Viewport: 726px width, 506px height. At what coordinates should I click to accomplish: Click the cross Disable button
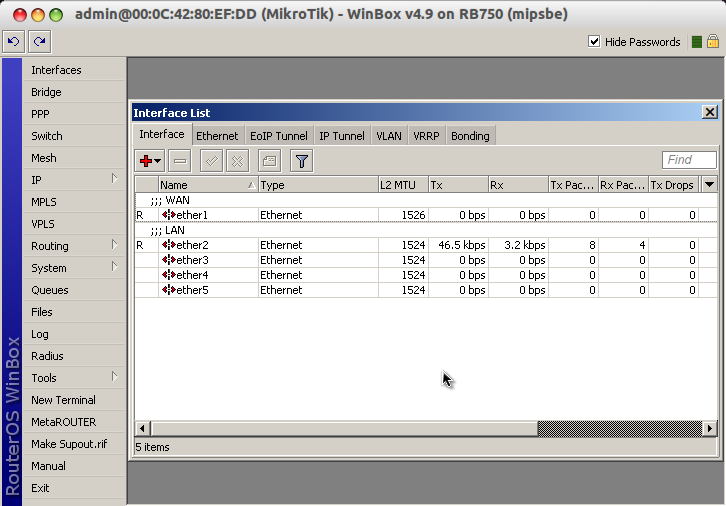point(238,161)
